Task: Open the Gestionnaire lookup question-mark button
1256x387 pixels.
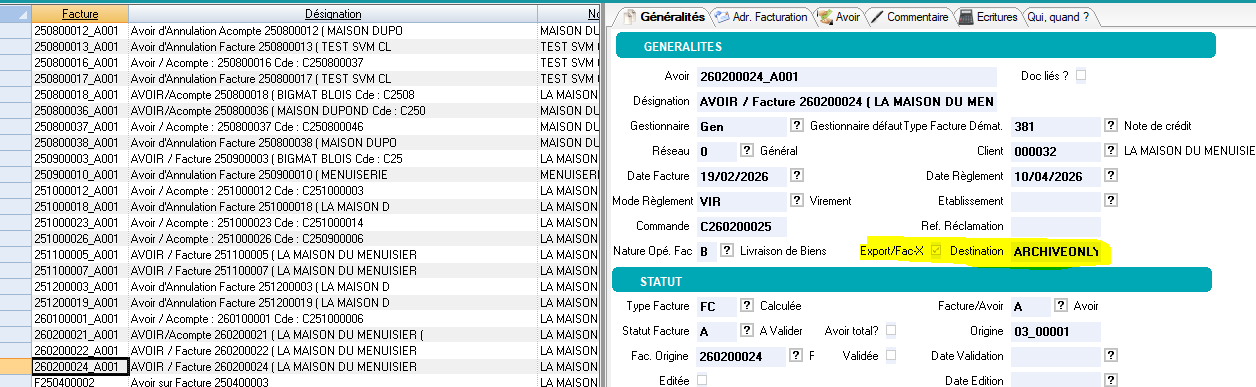Action: coord(797,126)
